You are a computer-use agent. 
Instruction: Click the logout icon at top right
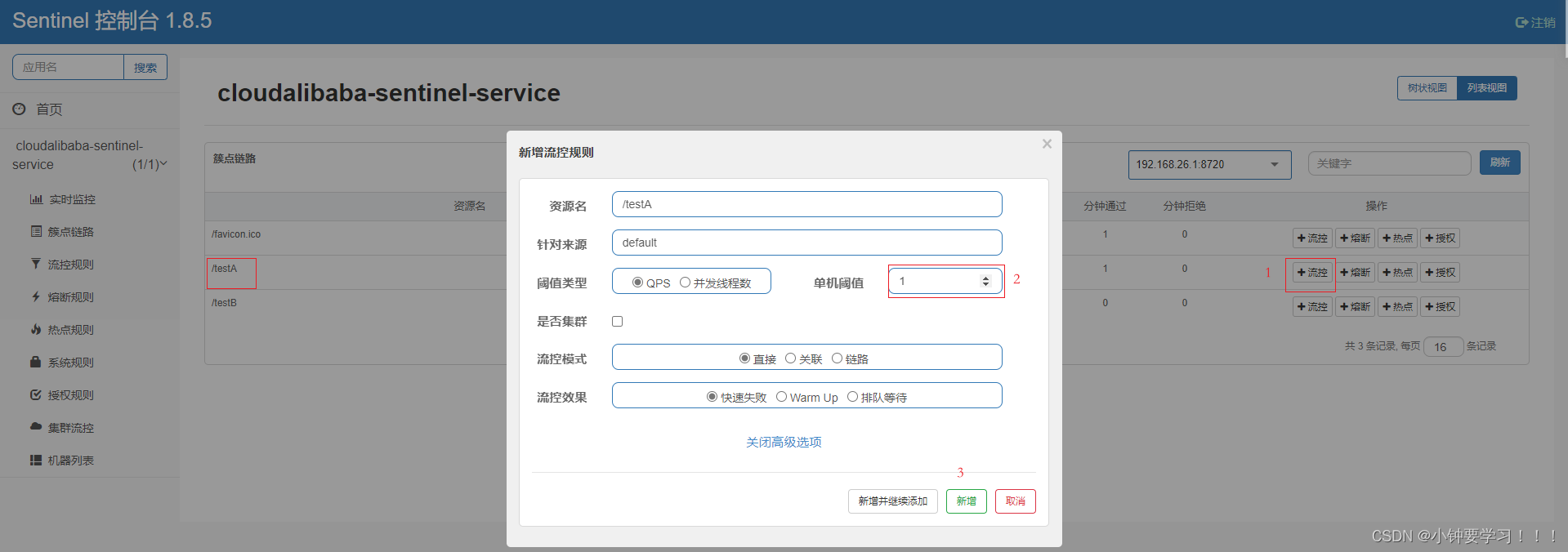tap(1521, 23)
